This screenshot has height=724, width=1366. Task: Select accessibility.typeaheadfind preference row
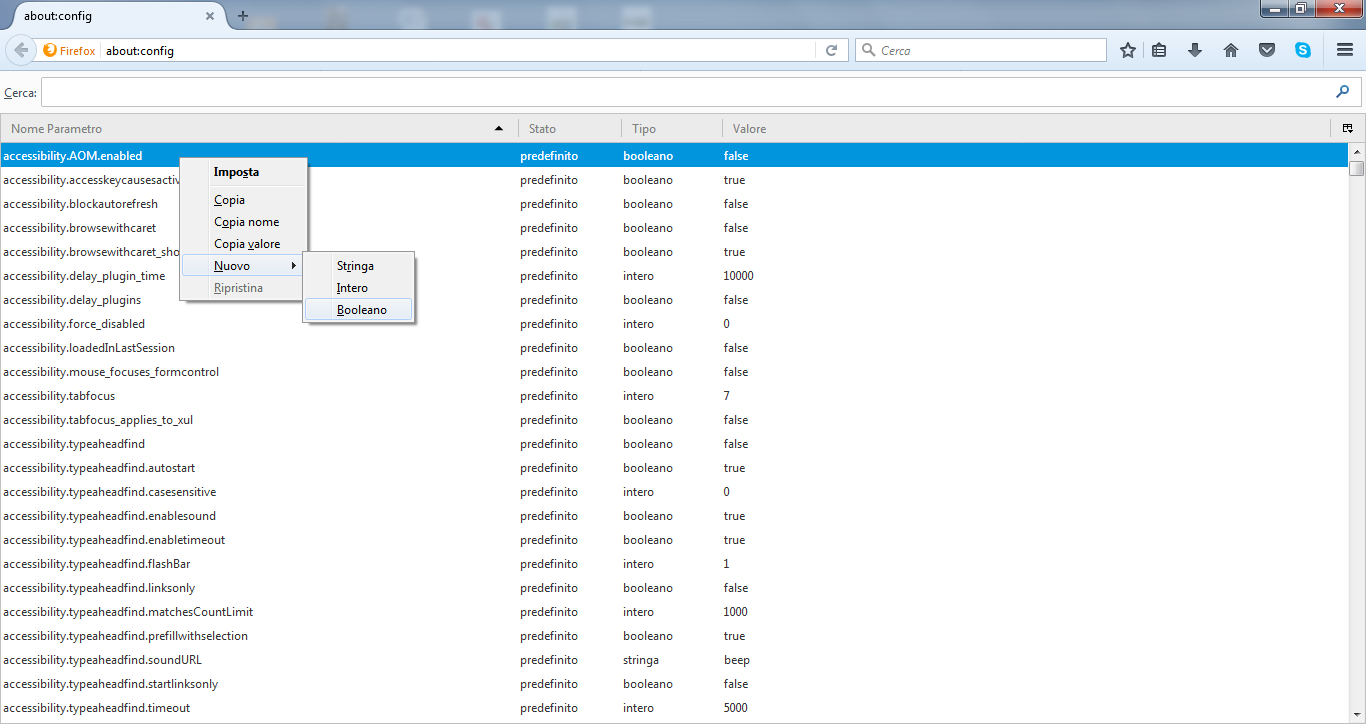pos(674,444)
